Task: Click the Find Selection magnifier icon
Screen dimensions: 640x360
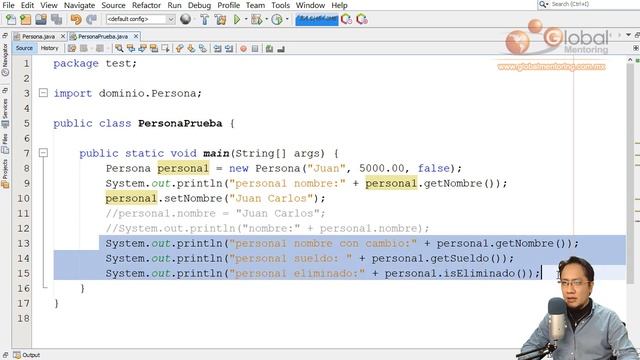Action: pos(119,49)
